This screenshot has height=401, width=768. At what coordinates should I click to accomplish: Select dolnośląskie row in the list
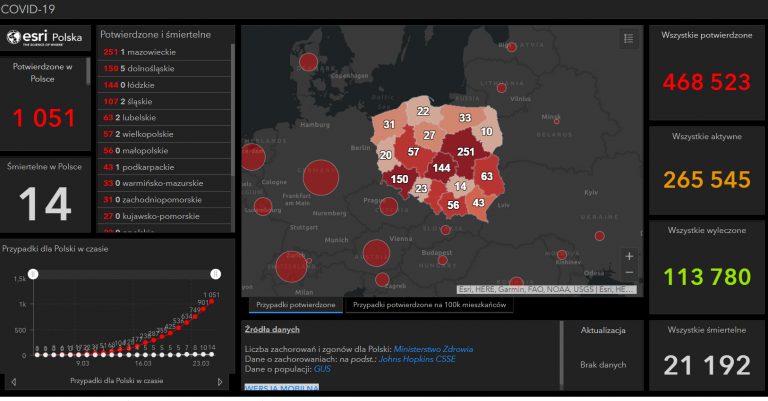pyautogui.click(x=164, y=69)
